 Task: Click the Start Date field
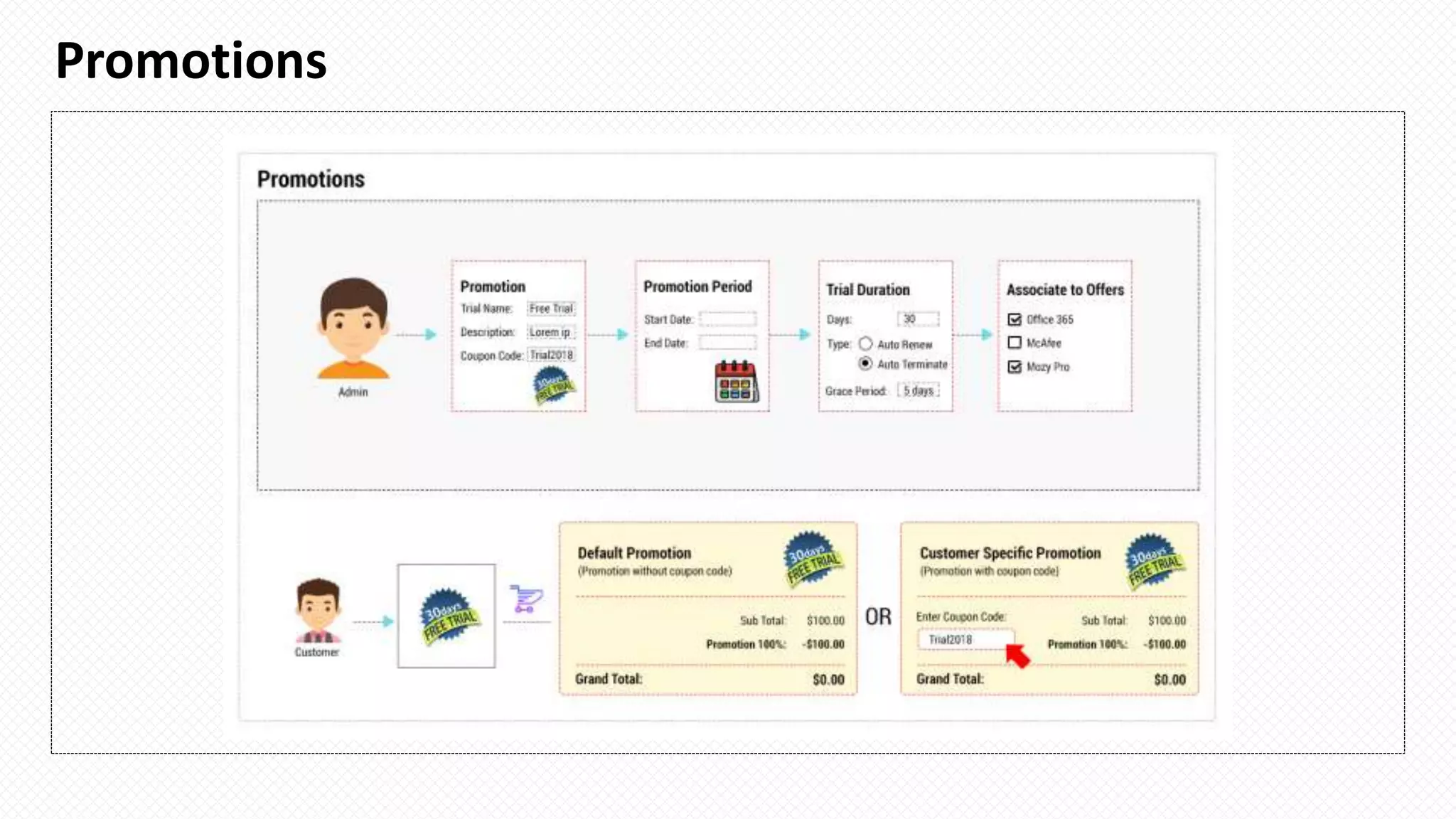[x=727, y=319]
